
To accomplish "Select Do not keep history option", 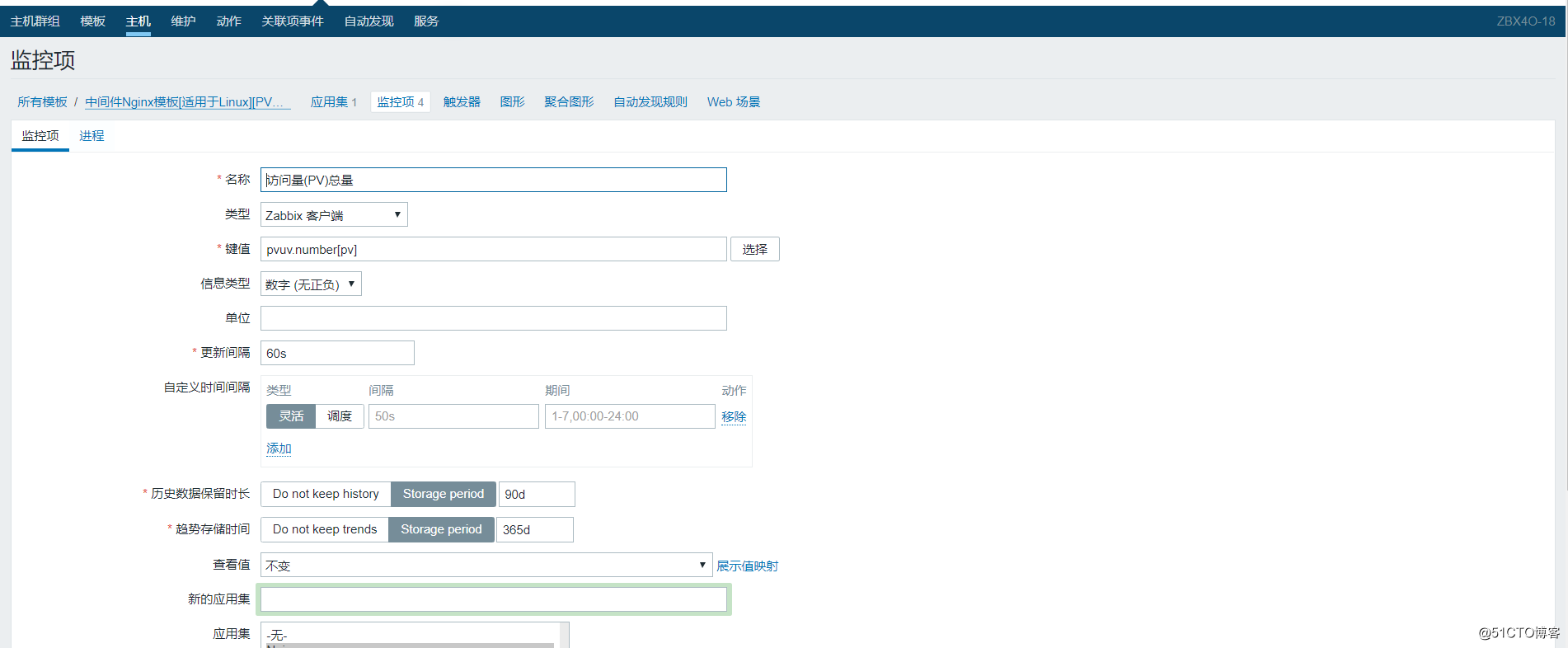I will point(326,494).
